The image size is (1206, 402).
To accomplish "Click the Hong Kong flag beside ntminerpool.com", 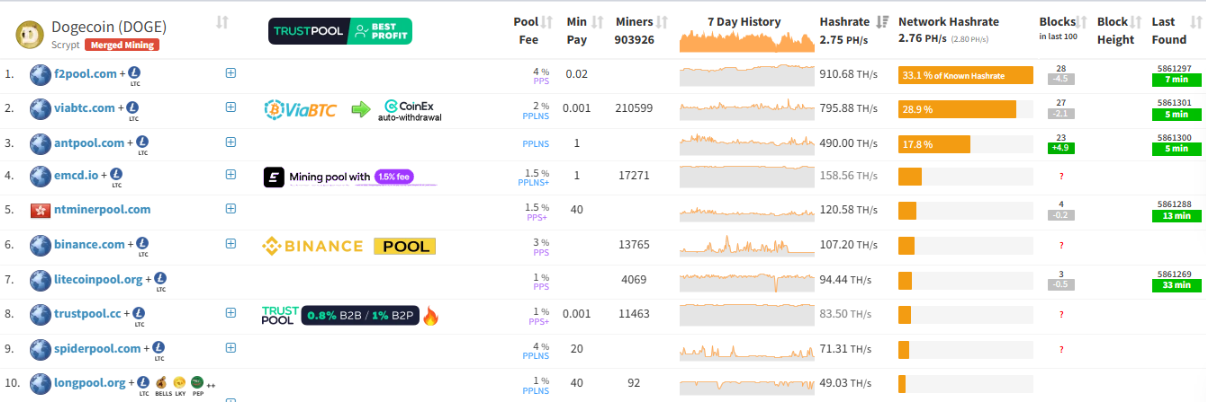I will coord(40,210).
